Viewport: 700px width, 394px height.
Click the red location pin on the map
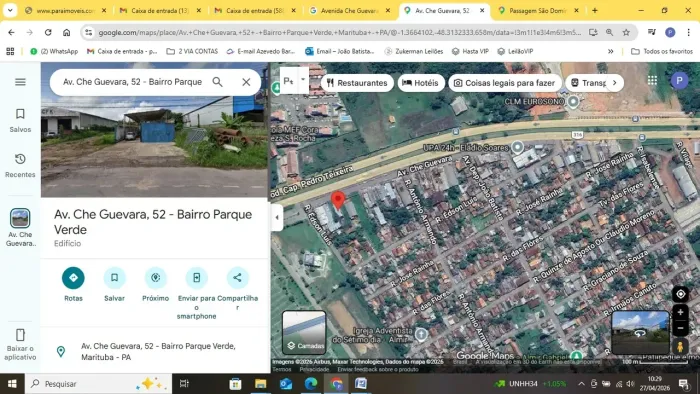pos(338,200)
